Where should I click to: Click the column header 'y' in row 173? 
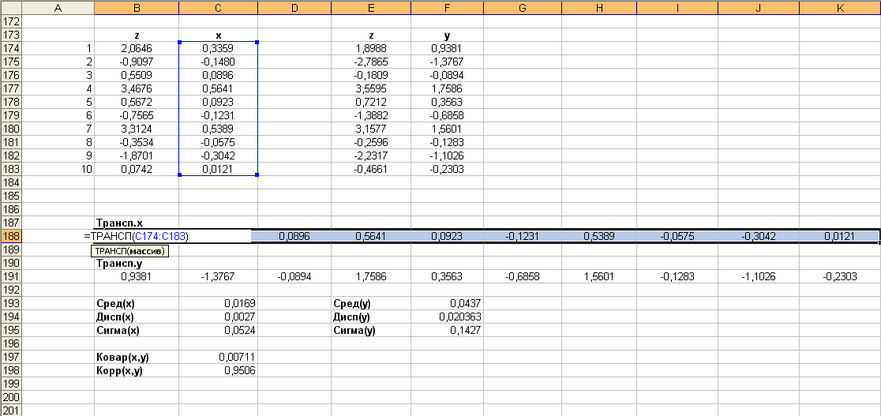[447, 35]
